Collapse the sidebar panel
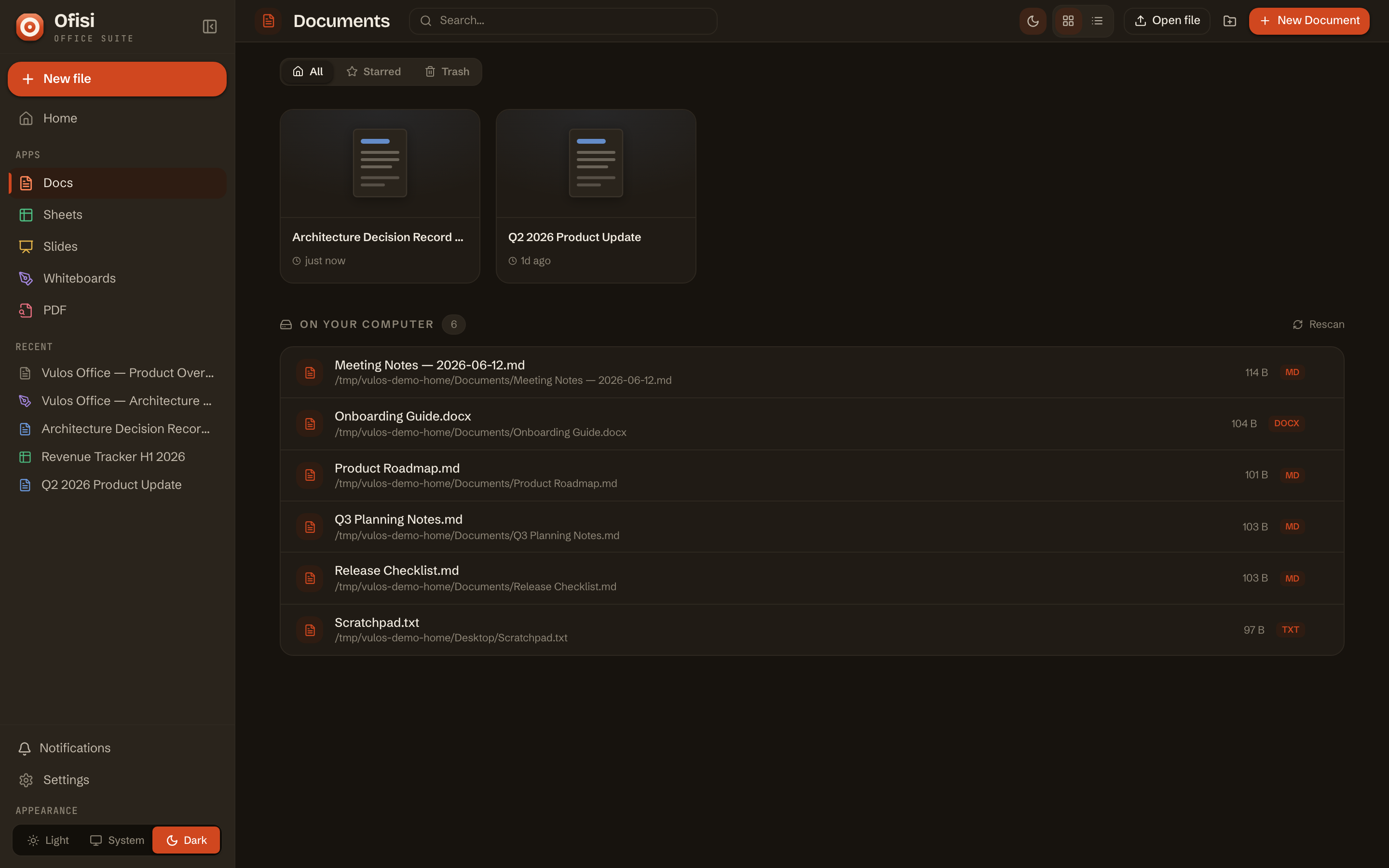The width and height of the screenshot is (1389, 868). click(209, 27)
